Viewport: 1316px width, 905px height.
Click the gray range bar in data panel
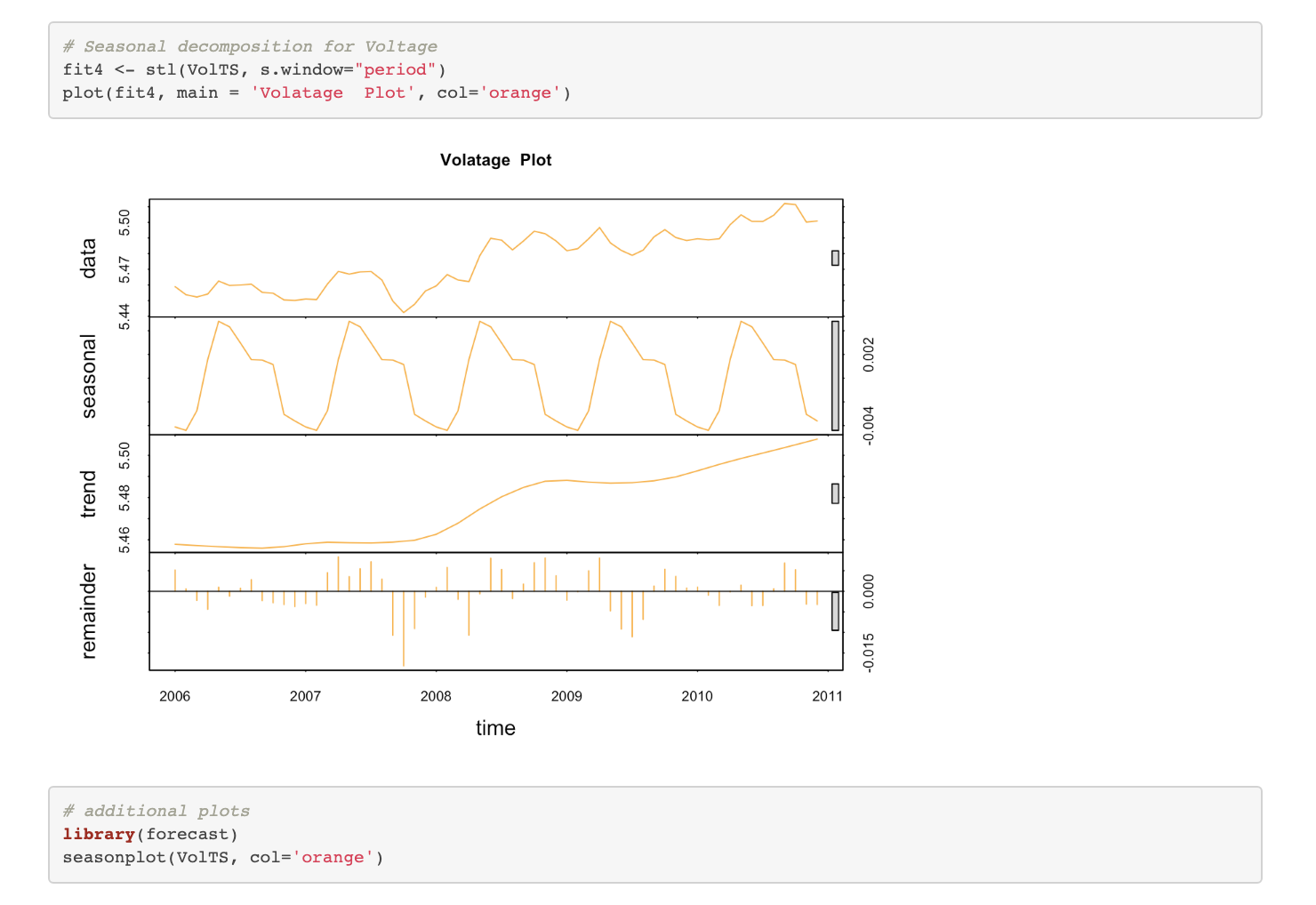tap(835, 258)
